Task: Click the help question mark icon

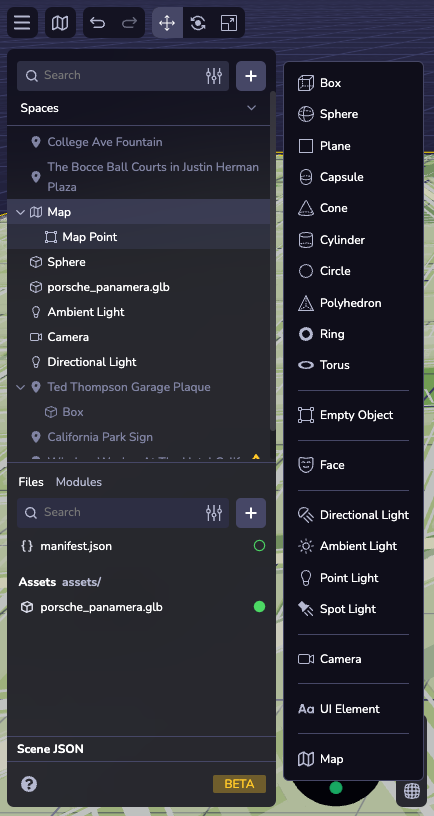Action: click(x=29, y=784)
